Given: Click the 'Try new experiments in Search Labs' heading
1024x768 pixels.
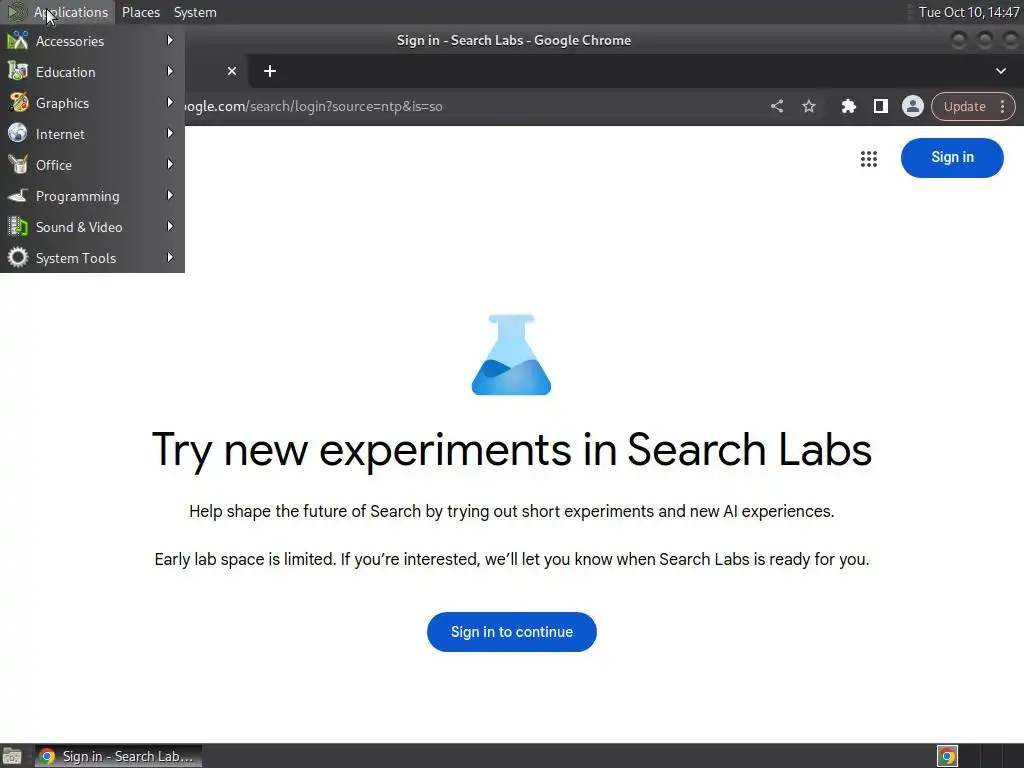Looking at the screenshot, I should pos(511,450).
